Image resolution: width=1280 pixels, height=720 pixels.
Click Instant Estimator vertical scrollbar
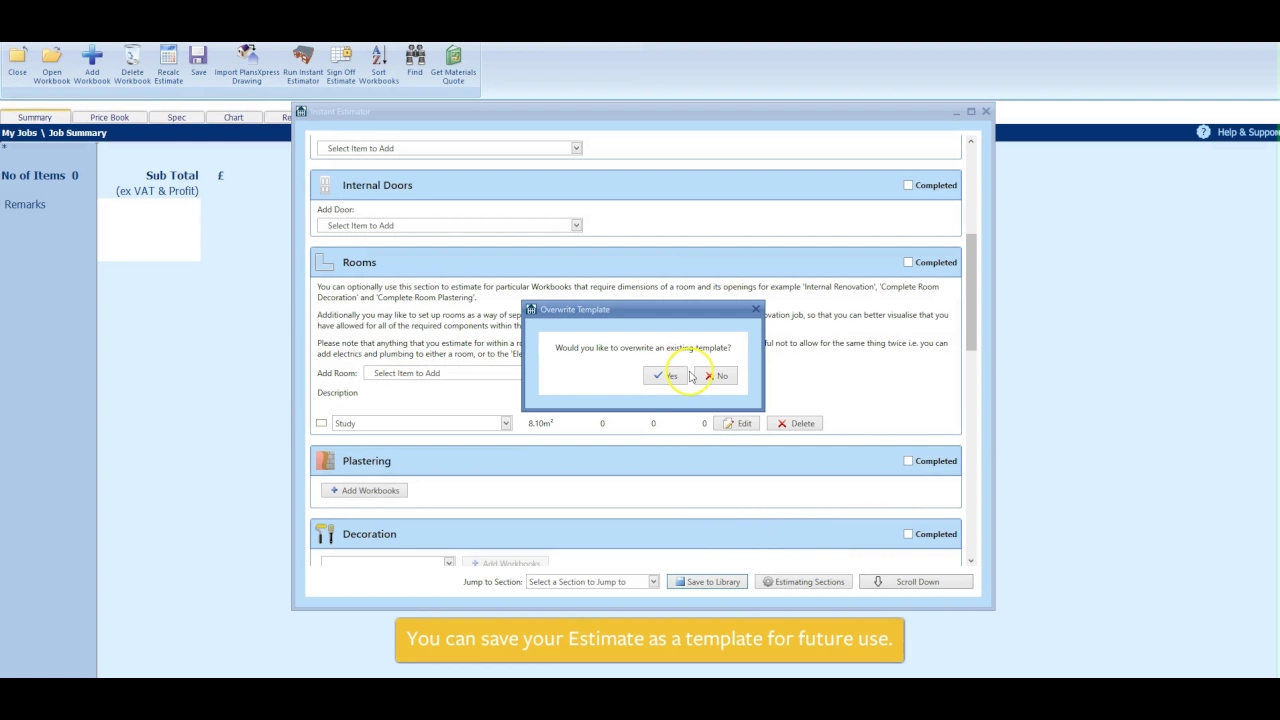pyautogui.click(x=970, y=293)
